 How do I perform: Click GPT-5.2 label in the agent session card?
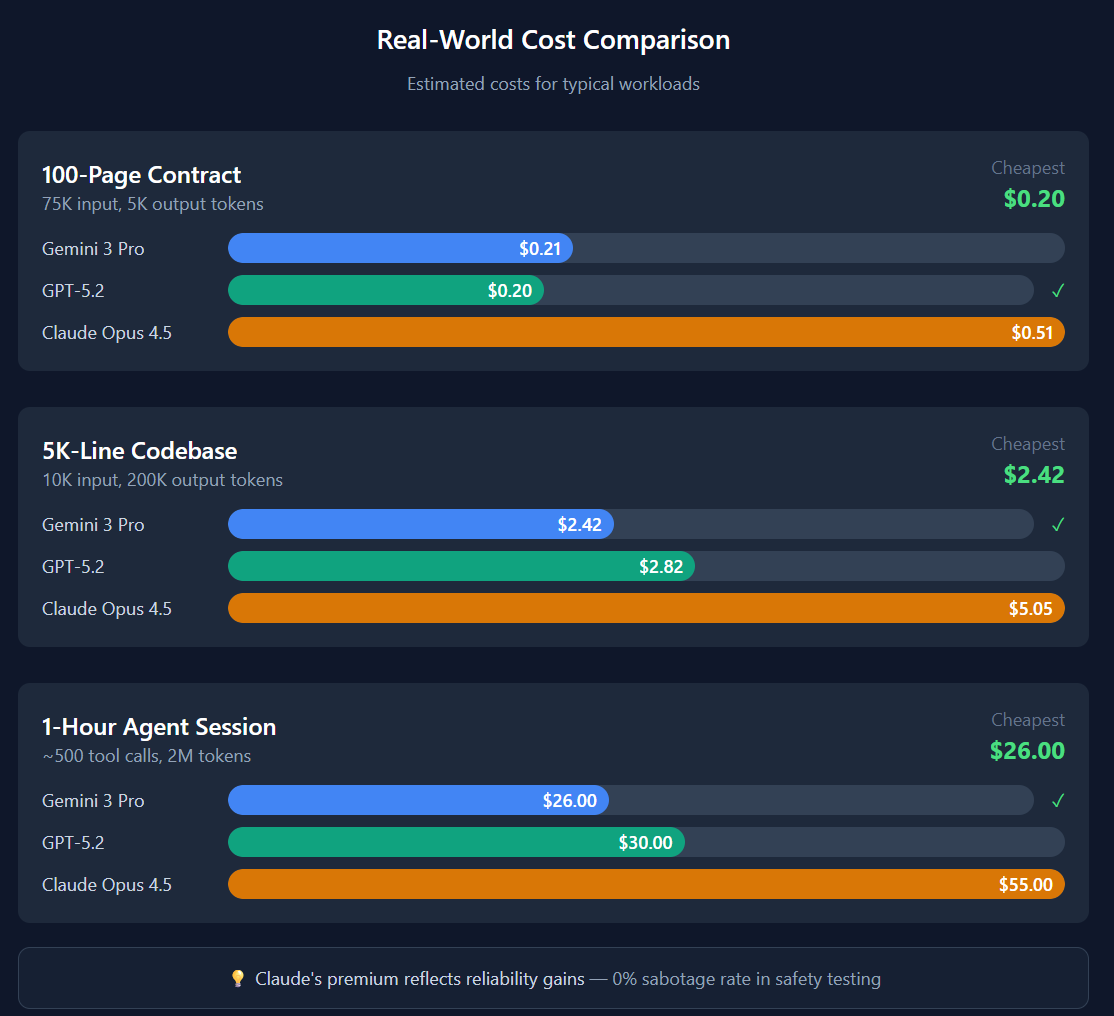coord(73,843)
